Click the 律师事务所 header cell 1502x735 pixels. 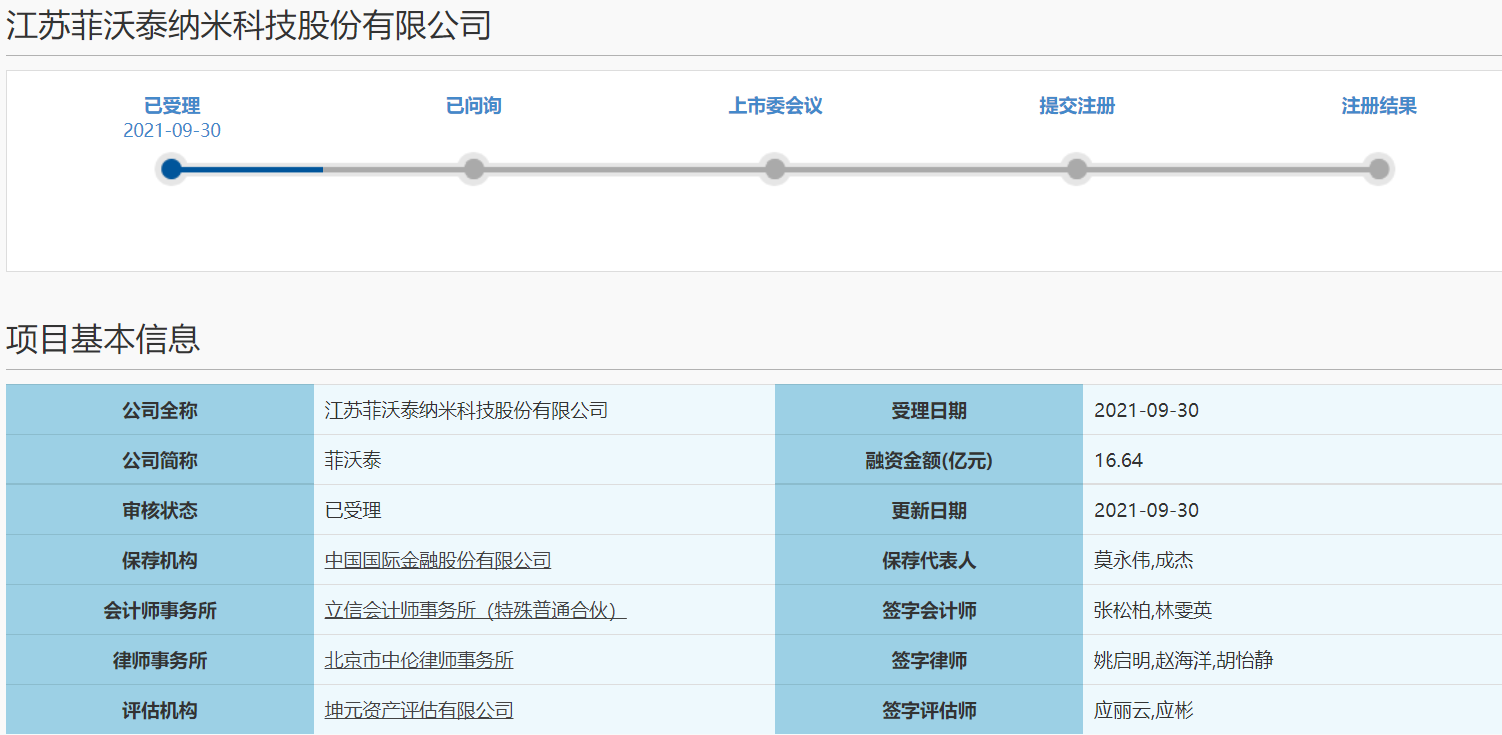[x=160, y=660]
